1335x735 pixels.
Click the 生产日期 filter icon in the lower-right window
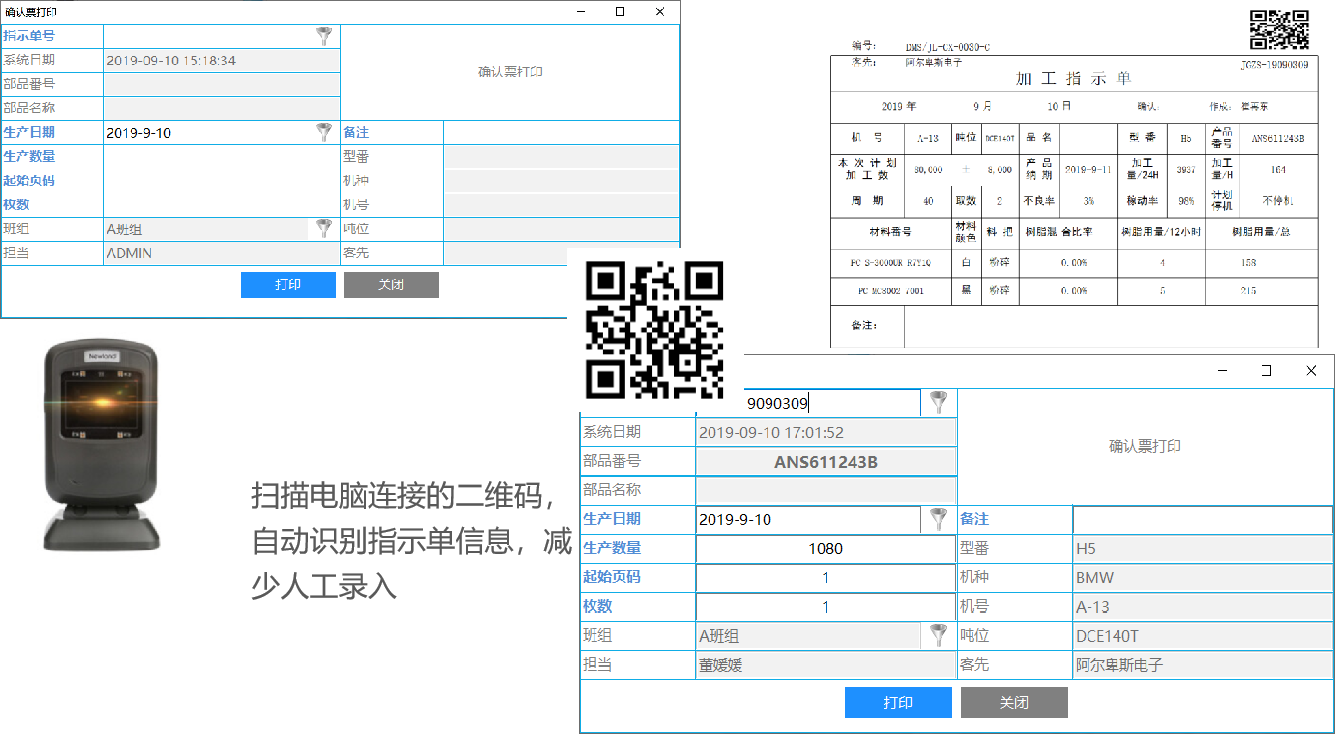coord(937,519)
